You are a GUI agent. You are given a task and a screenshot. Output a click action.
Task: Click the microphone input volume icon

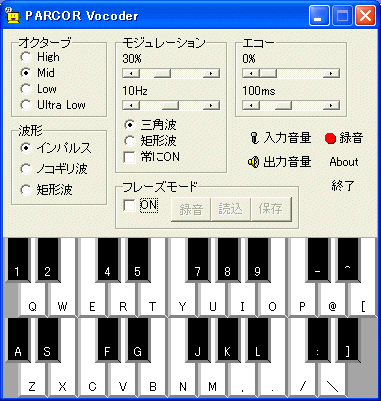pos(254,138)
